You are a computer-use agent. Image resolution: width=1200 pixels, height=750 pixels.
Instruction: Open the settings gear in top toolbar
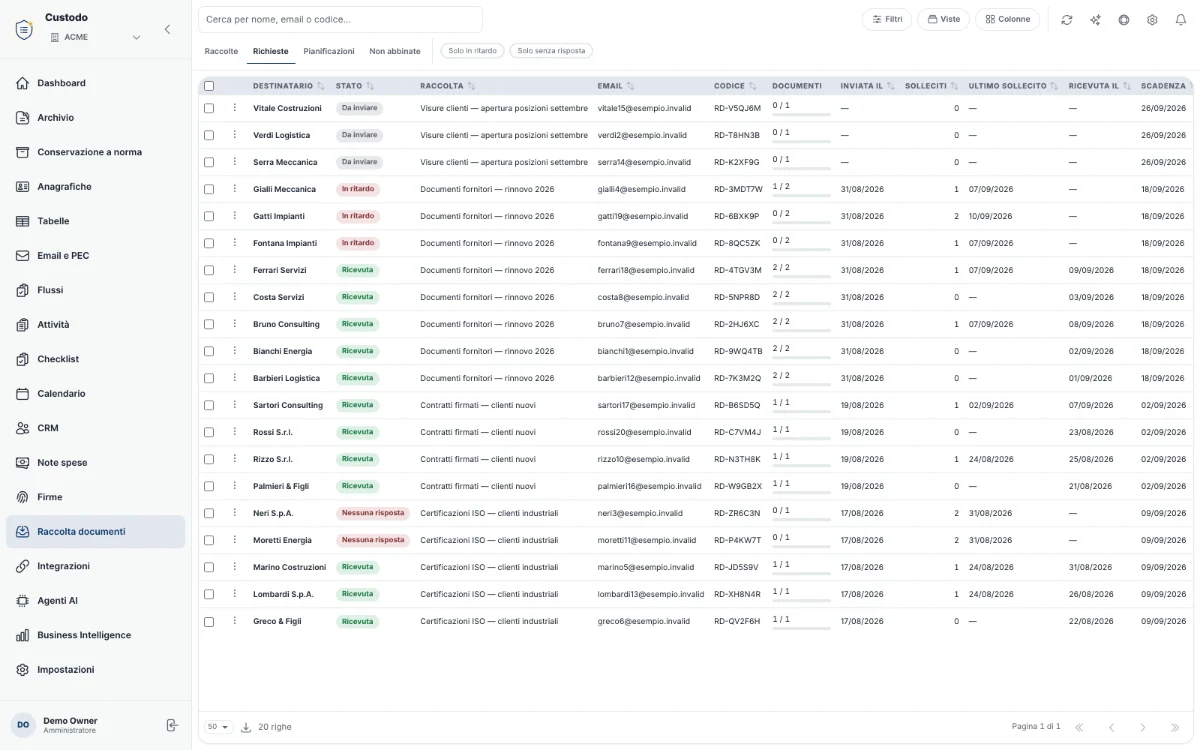[1152, 20]
